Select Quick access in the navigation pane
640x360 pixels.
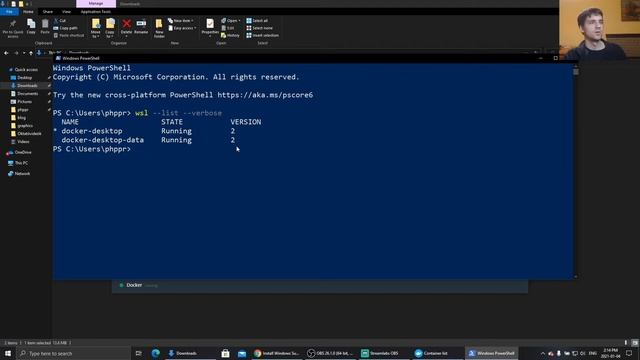(x=23, y=70)
